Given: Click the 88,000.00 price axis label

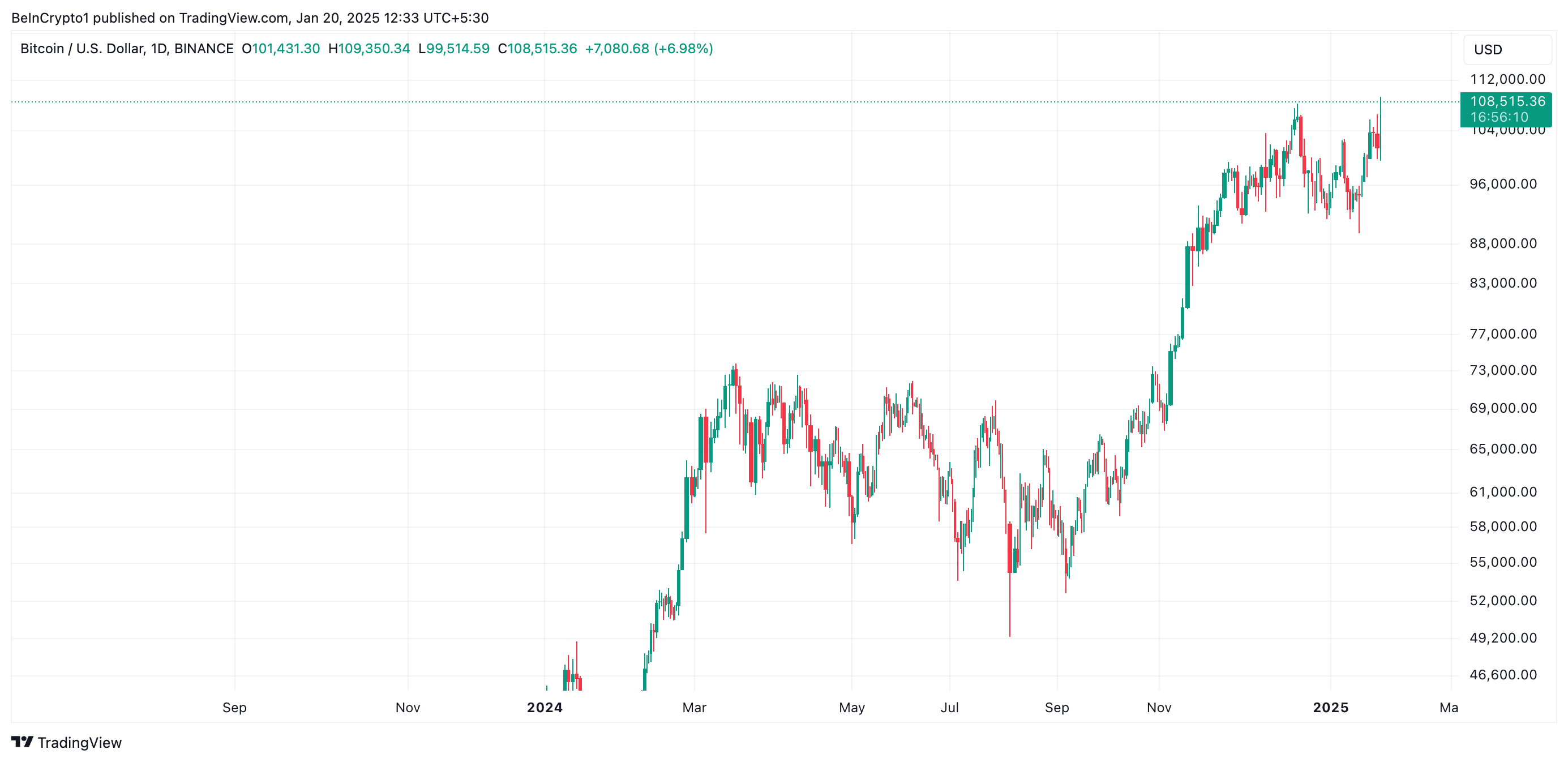Looking at the screenshot, I should [1503, 243].
